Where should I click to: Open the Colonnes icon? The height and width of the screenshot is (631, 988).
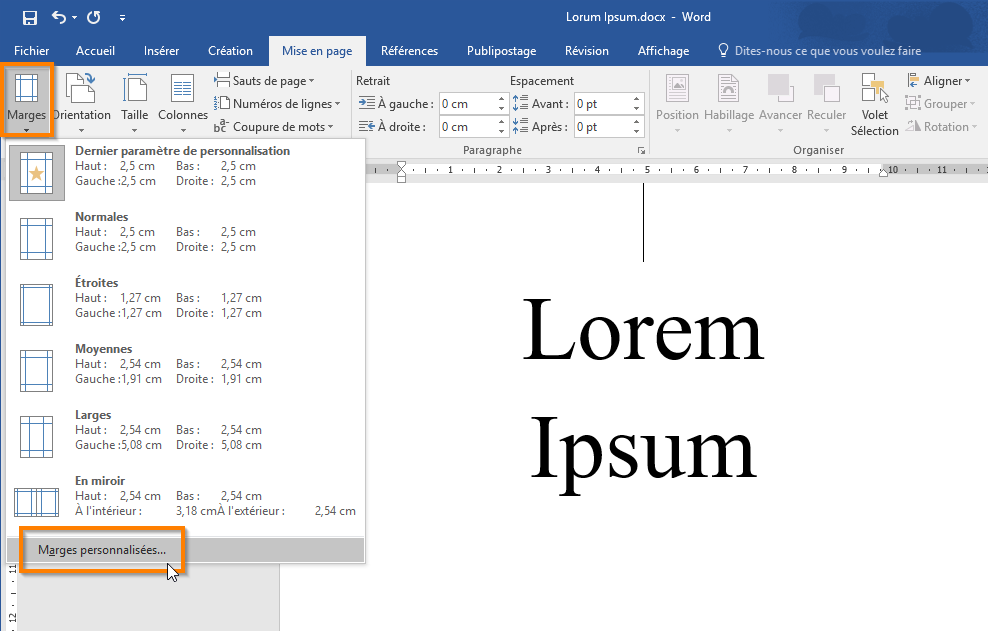(x=183, y=88)
